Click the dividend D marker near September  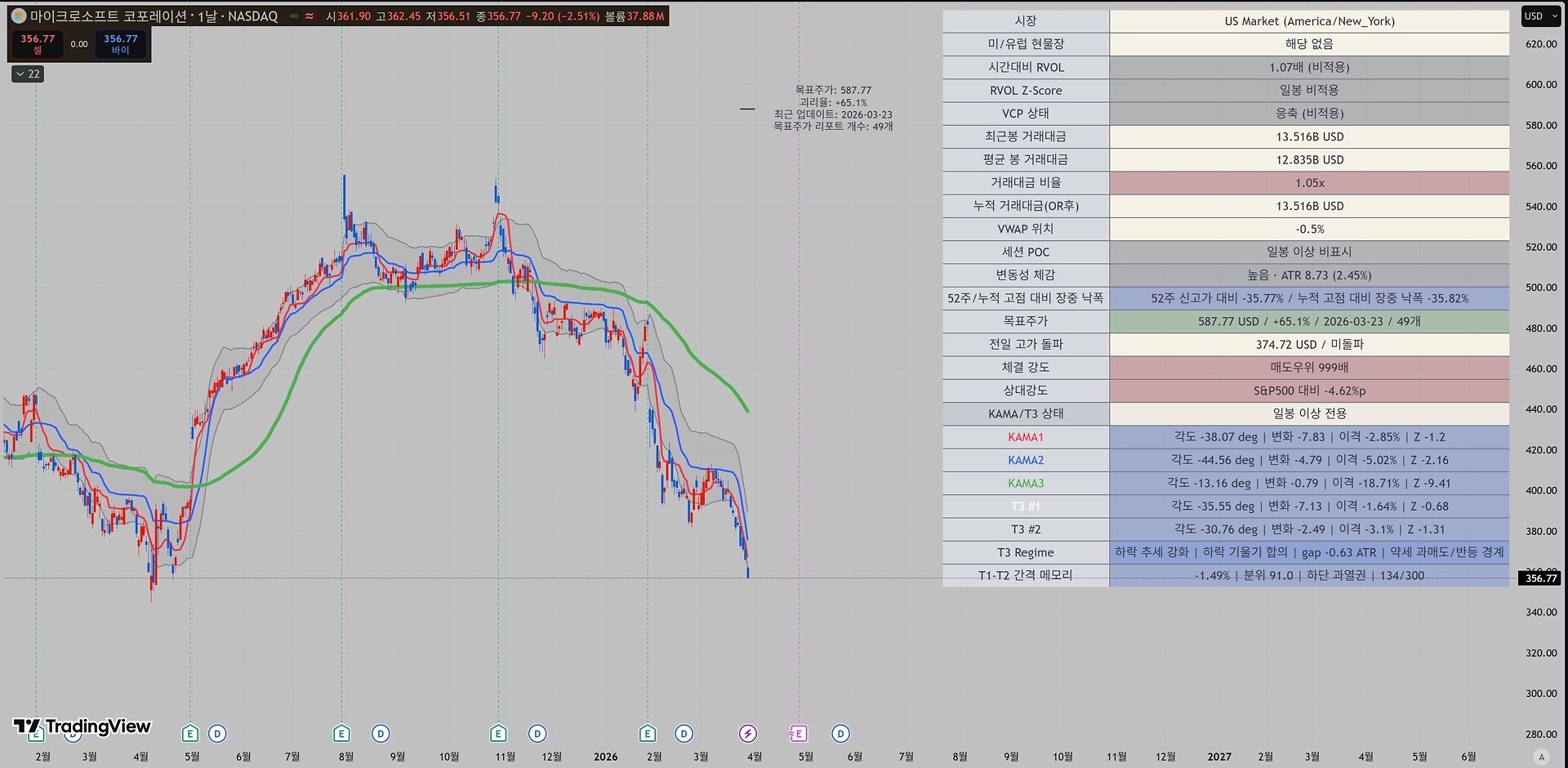[381, 734]
